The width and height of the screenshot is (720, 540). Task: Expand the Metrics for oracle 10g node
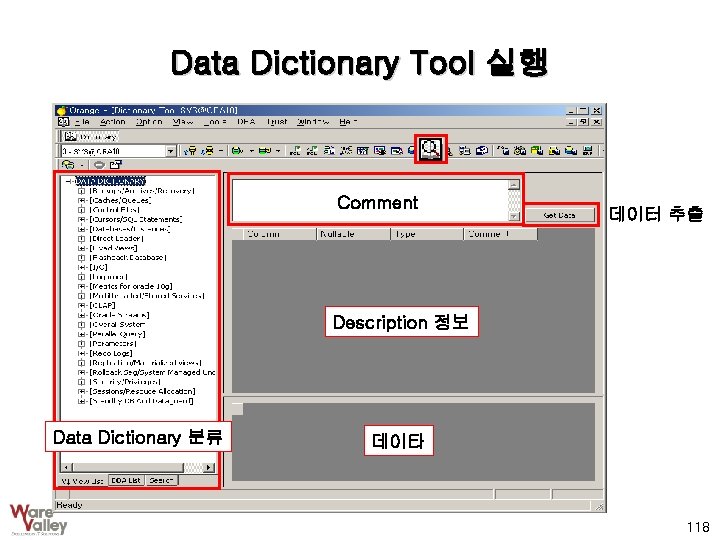coord(81,286)
